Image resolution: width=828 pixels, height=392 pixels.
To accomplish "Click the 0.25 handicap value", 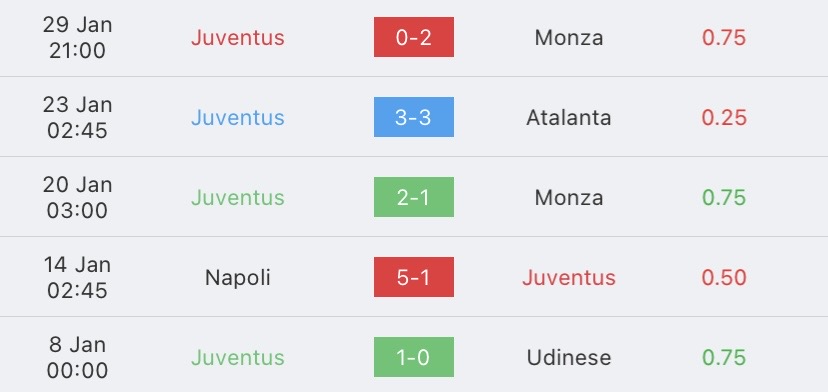I will [x=724, y=117].
